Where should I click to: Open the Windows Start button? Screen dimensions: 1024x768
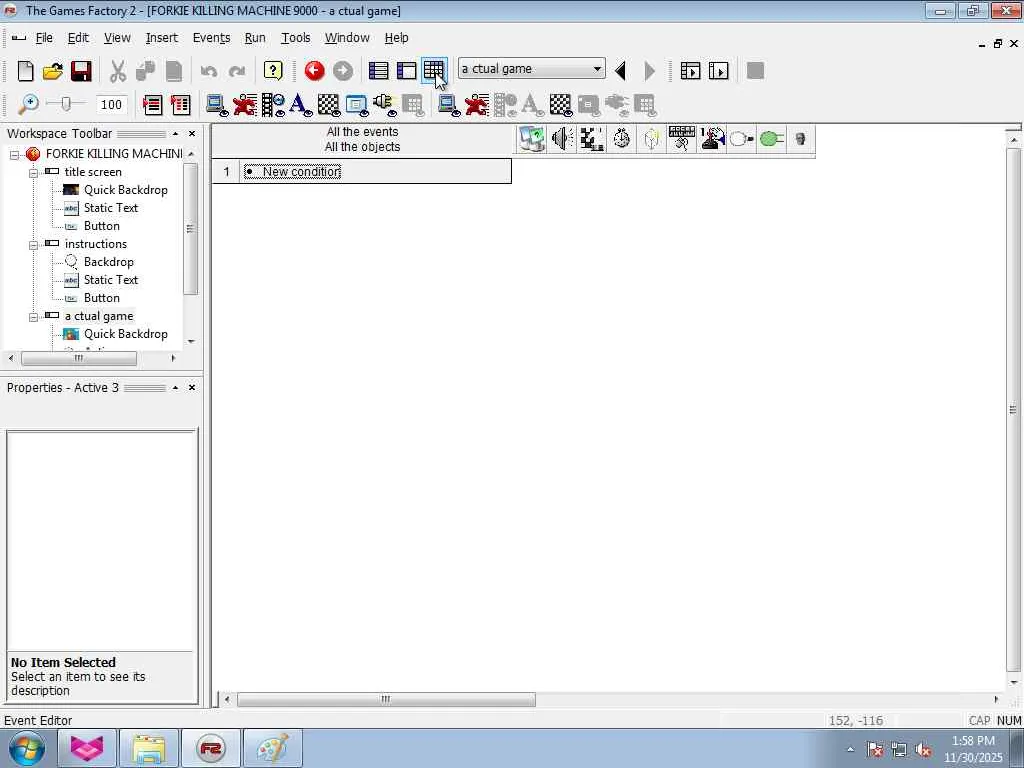pyautogui.click(x=27, y=748)
